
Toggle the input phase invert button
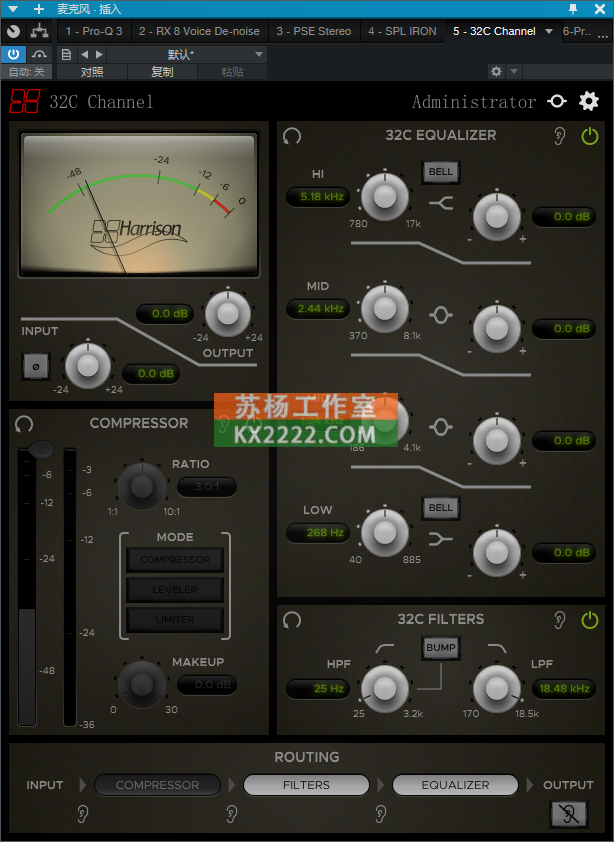pyautogui.click(x=36, y=366)
